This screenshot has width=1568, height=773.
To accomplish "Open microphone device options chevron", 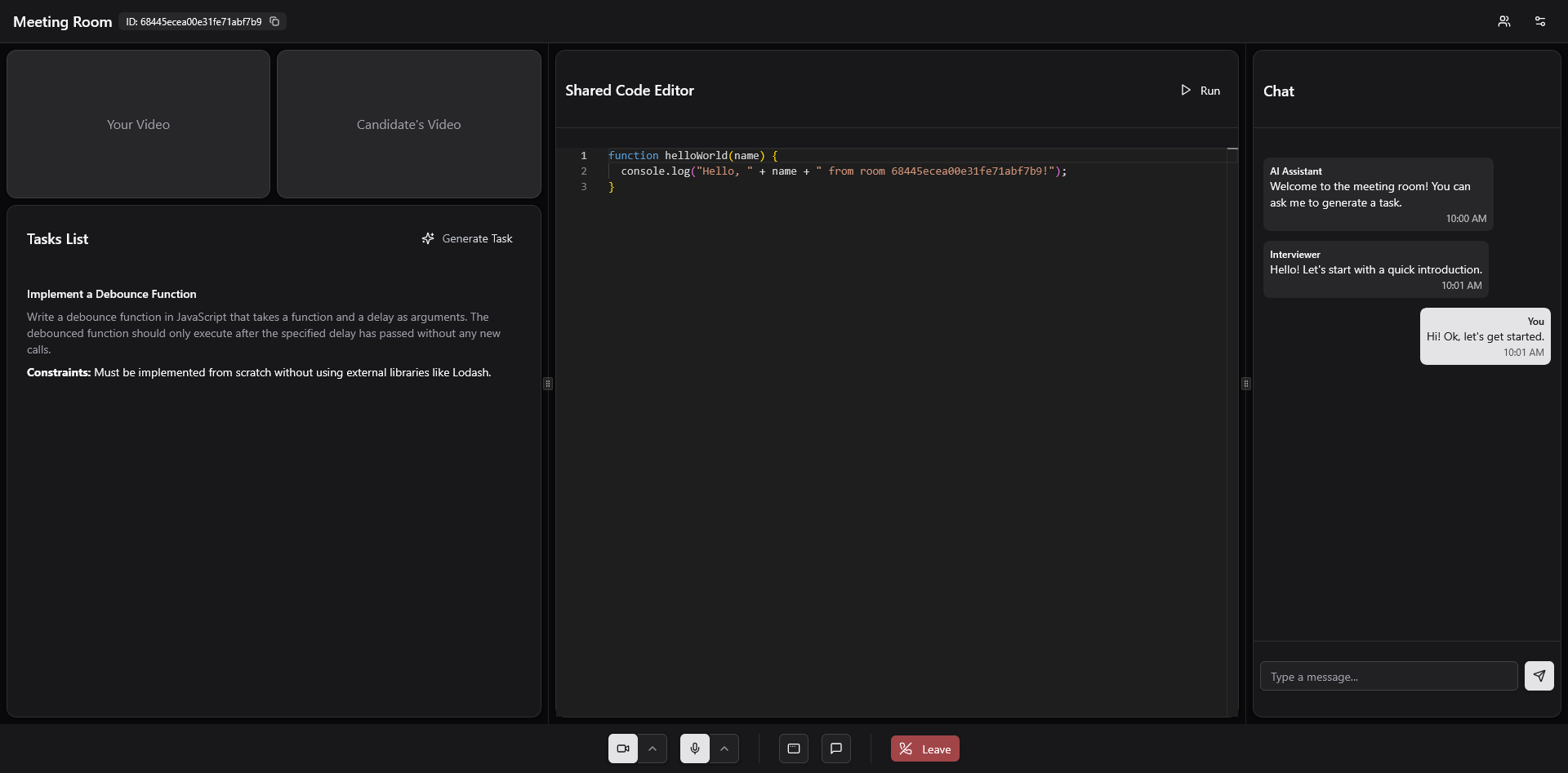I will pos(724,748).
